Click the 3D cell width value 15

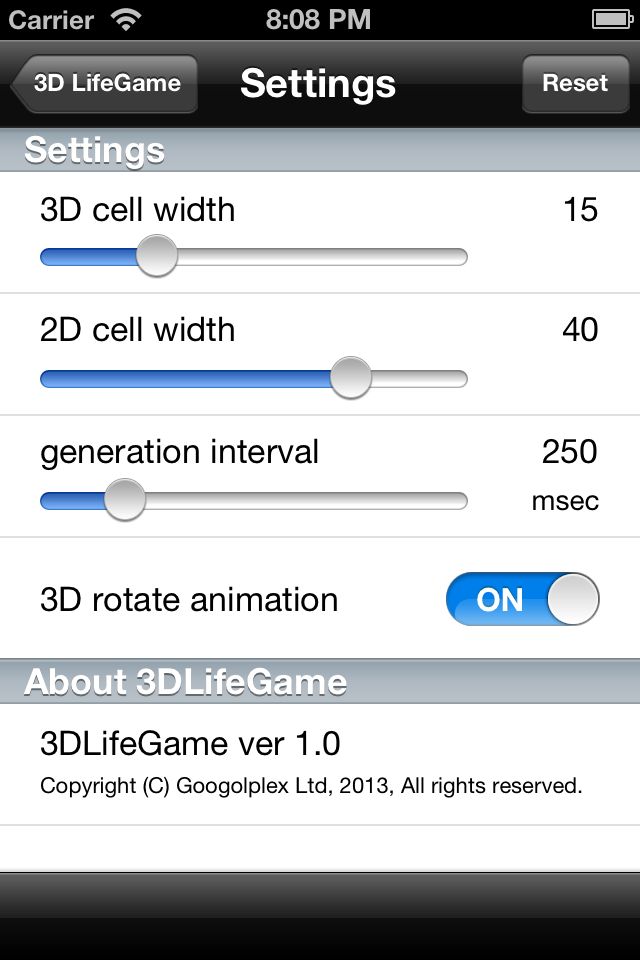click(x=580, y=210)
